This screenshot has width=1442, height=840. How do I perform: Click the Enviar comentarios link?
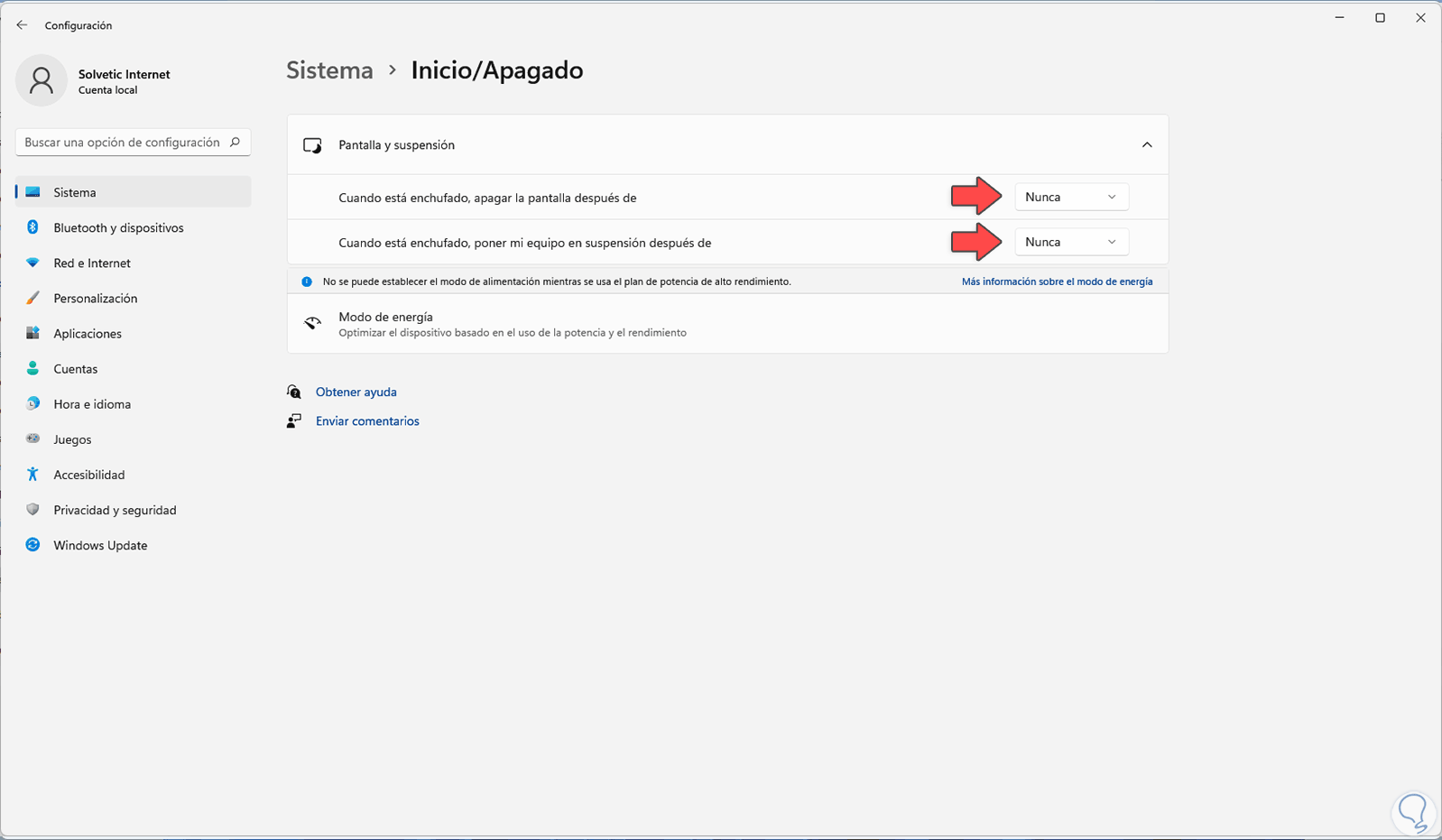coord(367,421)
